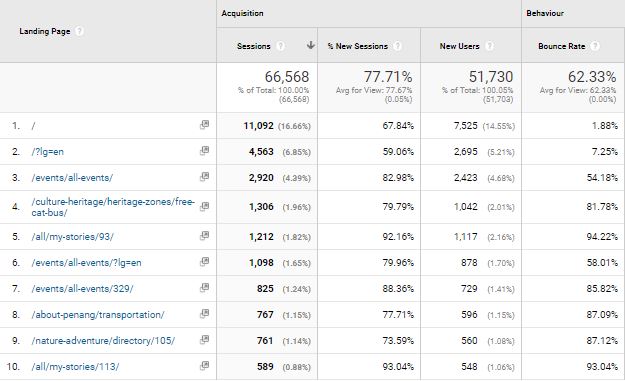
Task: Open /nature-adventure/directory/105/ link
Action: 103,341
